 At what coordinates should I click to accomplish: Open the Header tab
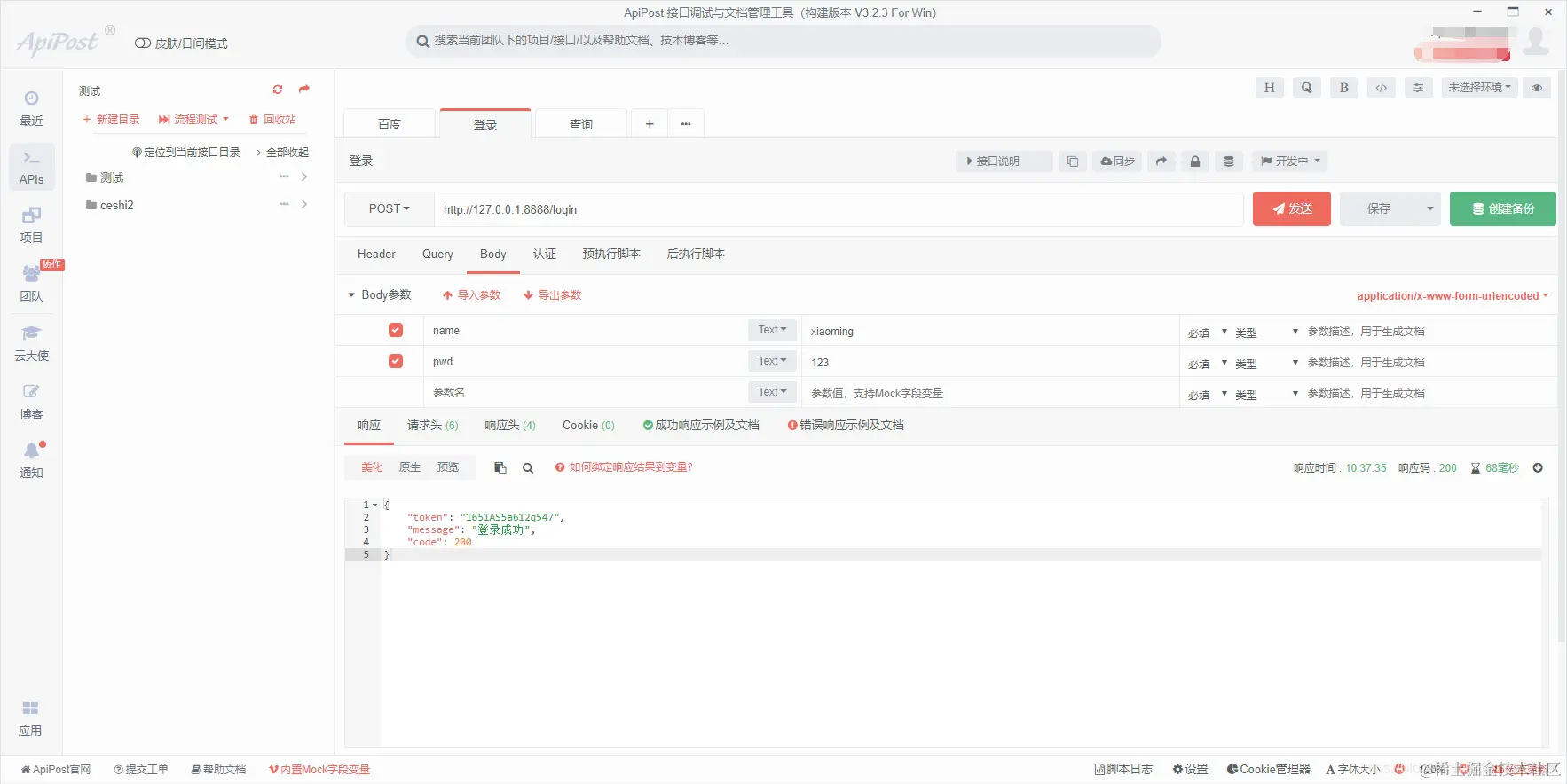click(x=376, y=255)
